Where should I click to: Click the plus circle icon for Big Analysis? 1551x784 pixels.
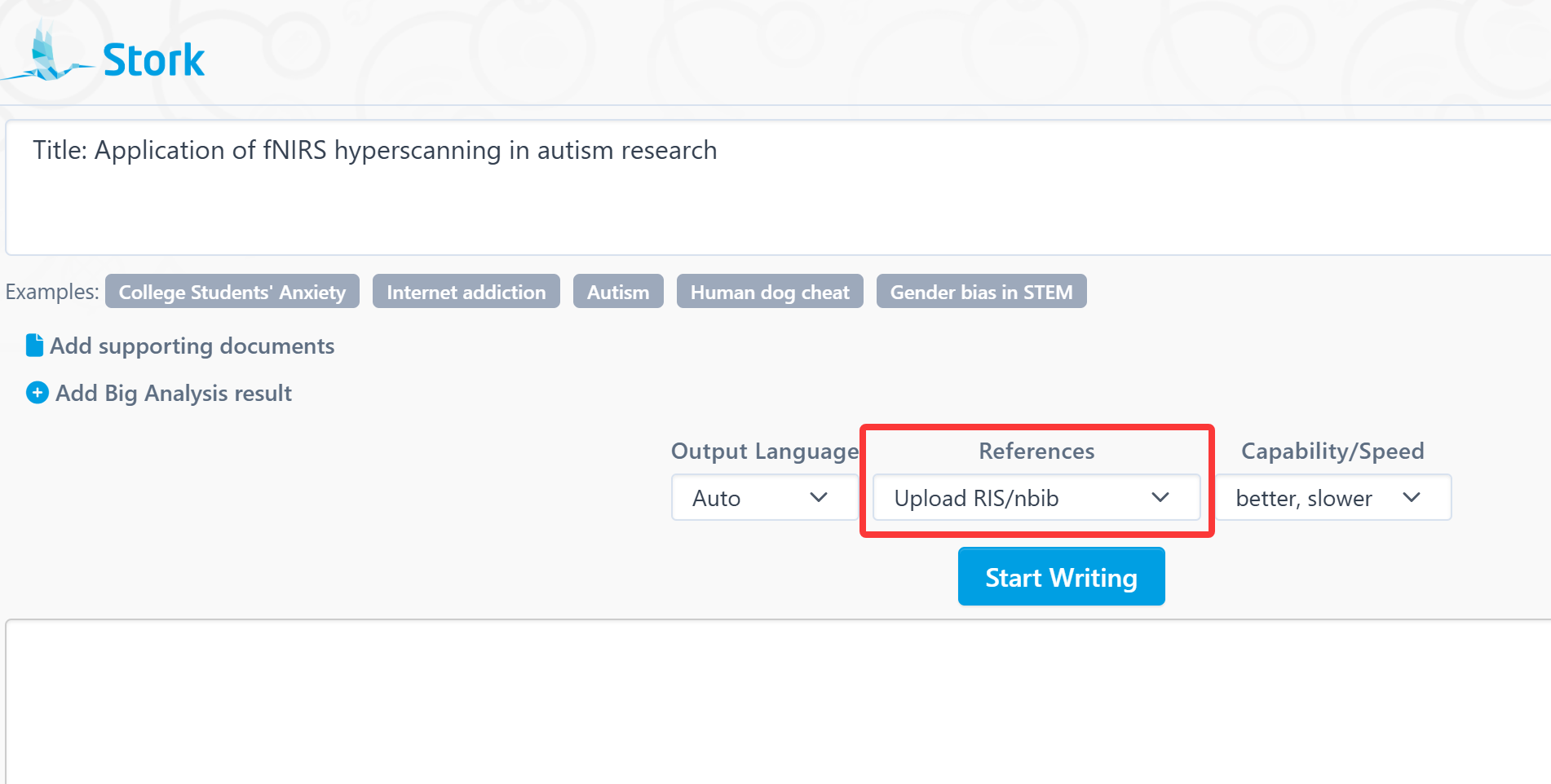[x=38, y=393]
